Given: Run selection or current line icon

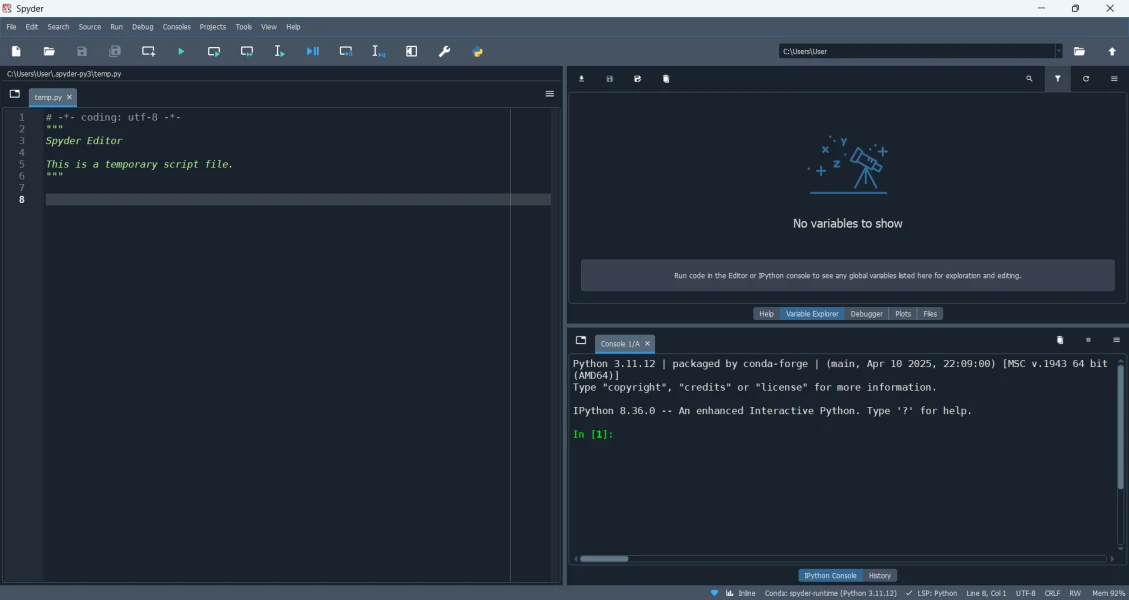Looking at the screenshot, I should click(x=279, y=51).
